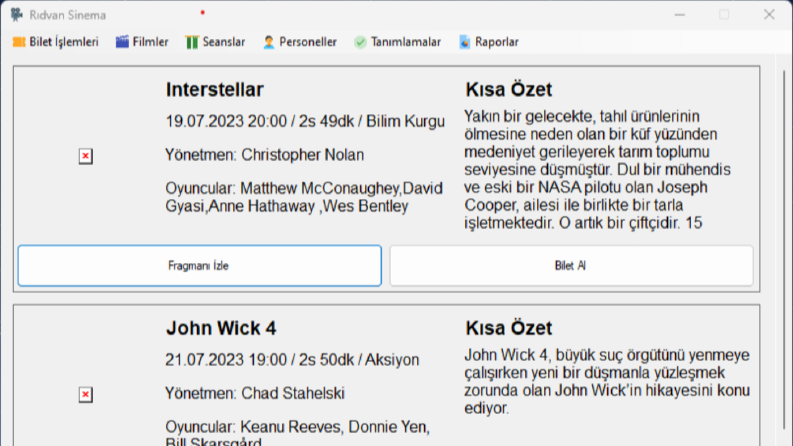Viewport: 793px width, 446px height.
Task: Click the orange ticket icon beside Bilet İşlemleri
Action: coord(19,42)
